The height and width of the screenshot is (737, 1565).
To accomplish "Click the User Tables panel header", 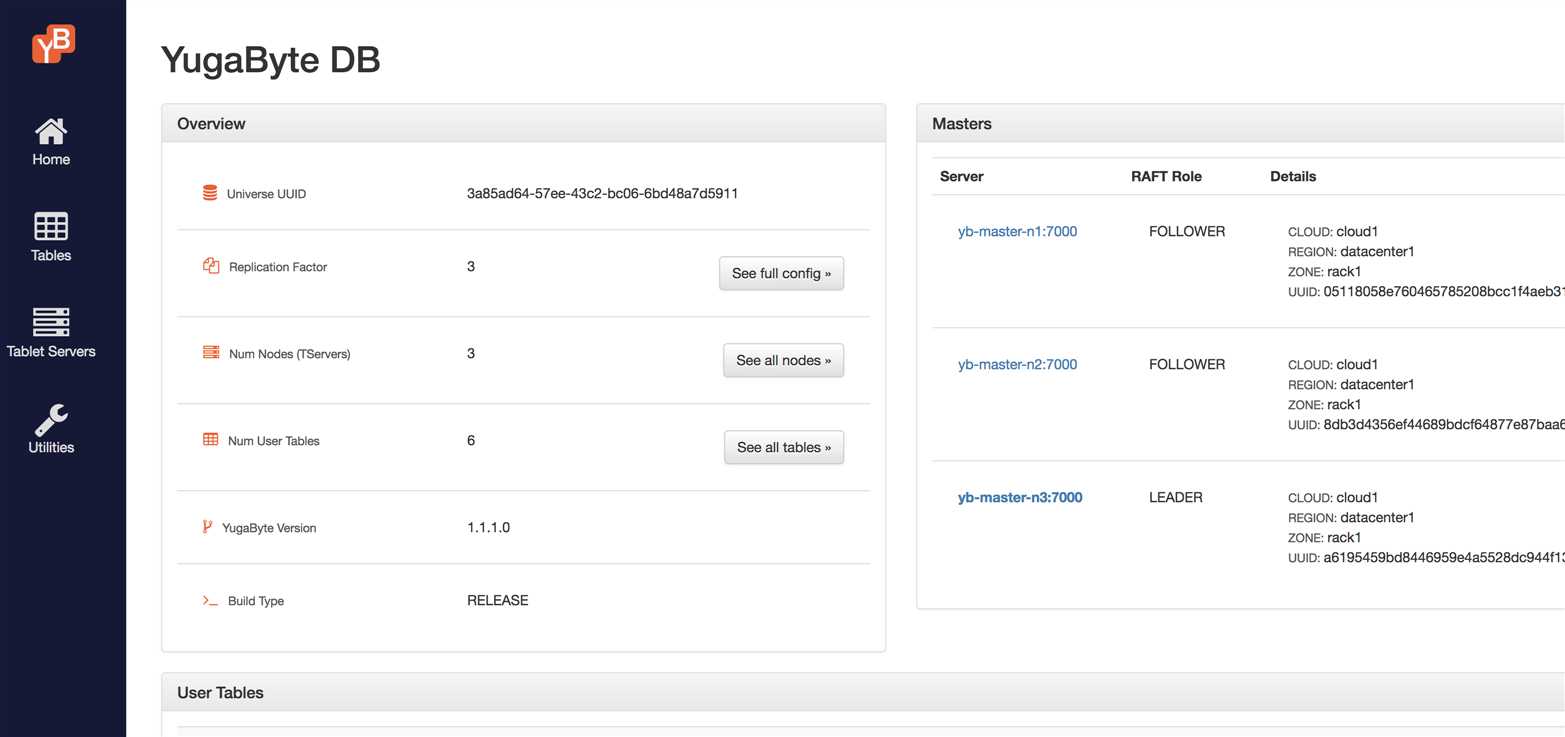I will 863,692.
